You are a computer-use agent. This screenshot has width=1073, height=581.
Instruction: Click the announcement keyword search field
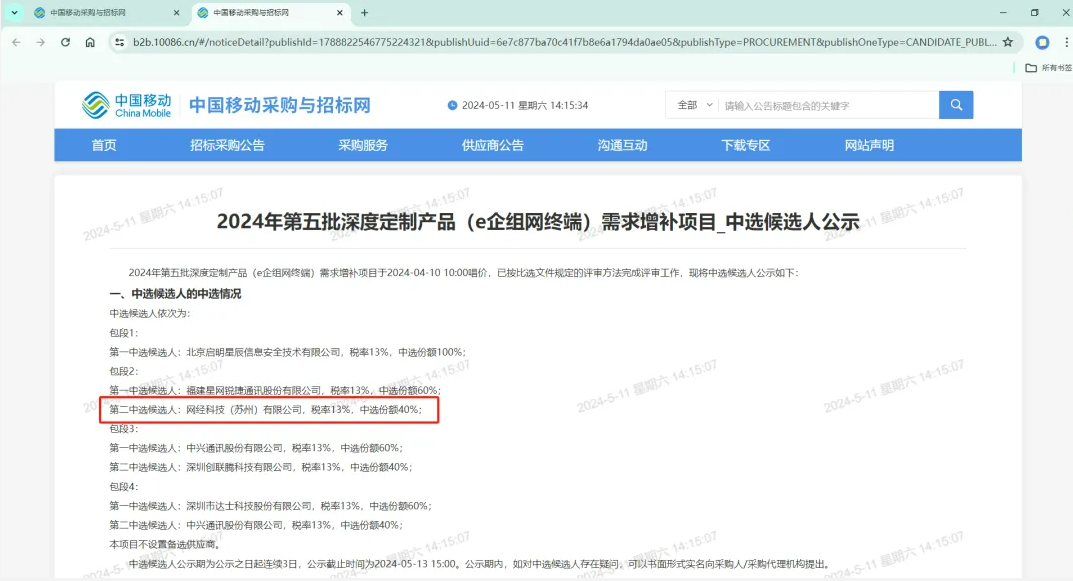(828, 105)
